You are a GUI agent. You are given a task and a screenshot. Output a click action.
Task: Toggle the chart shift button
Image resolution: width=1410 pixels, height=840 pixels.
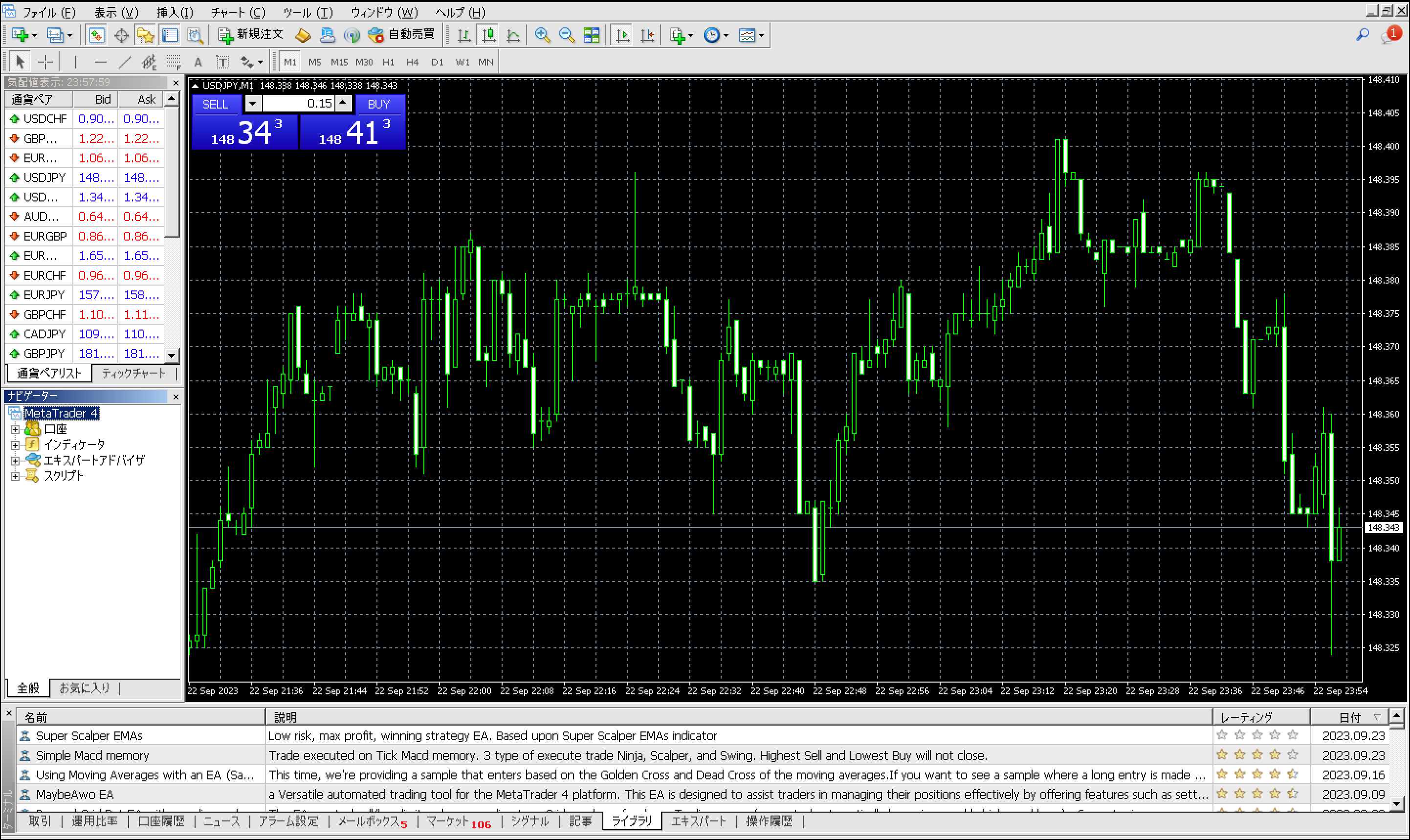[x=647, y=35]
